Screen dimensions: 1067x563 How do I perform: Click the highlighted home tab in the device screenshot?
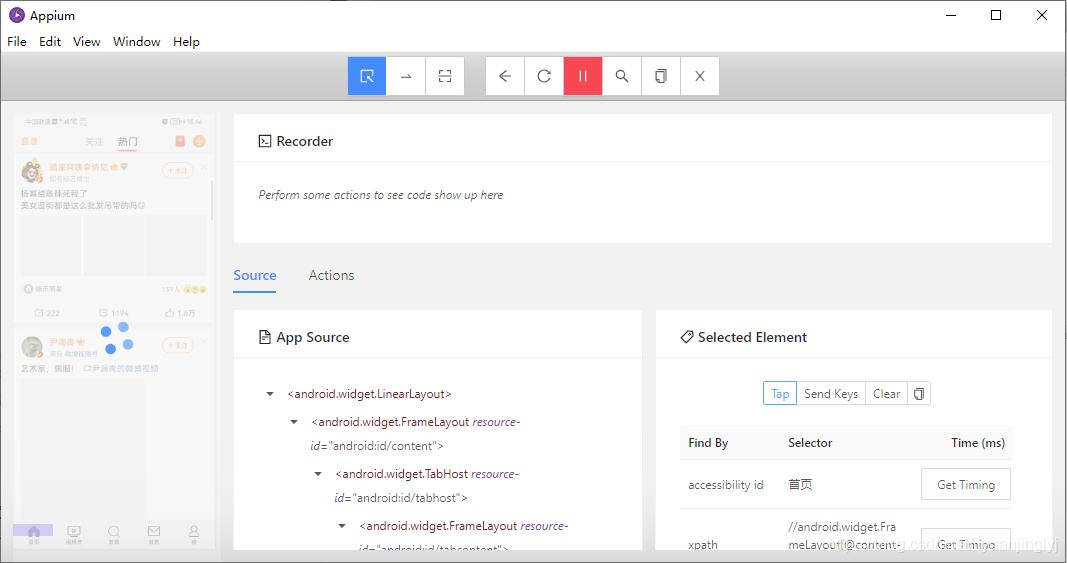33,532
